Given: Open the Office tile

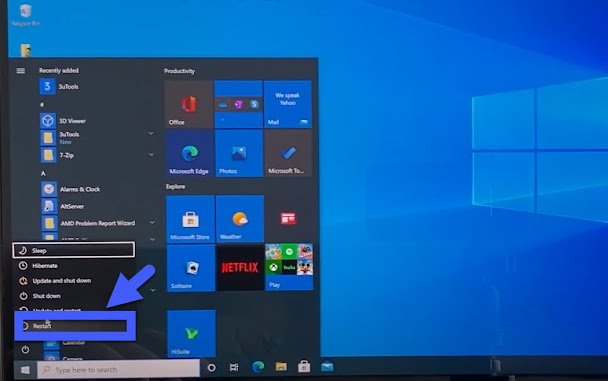Looking at the screenshot, I should (x=189, y=104).
